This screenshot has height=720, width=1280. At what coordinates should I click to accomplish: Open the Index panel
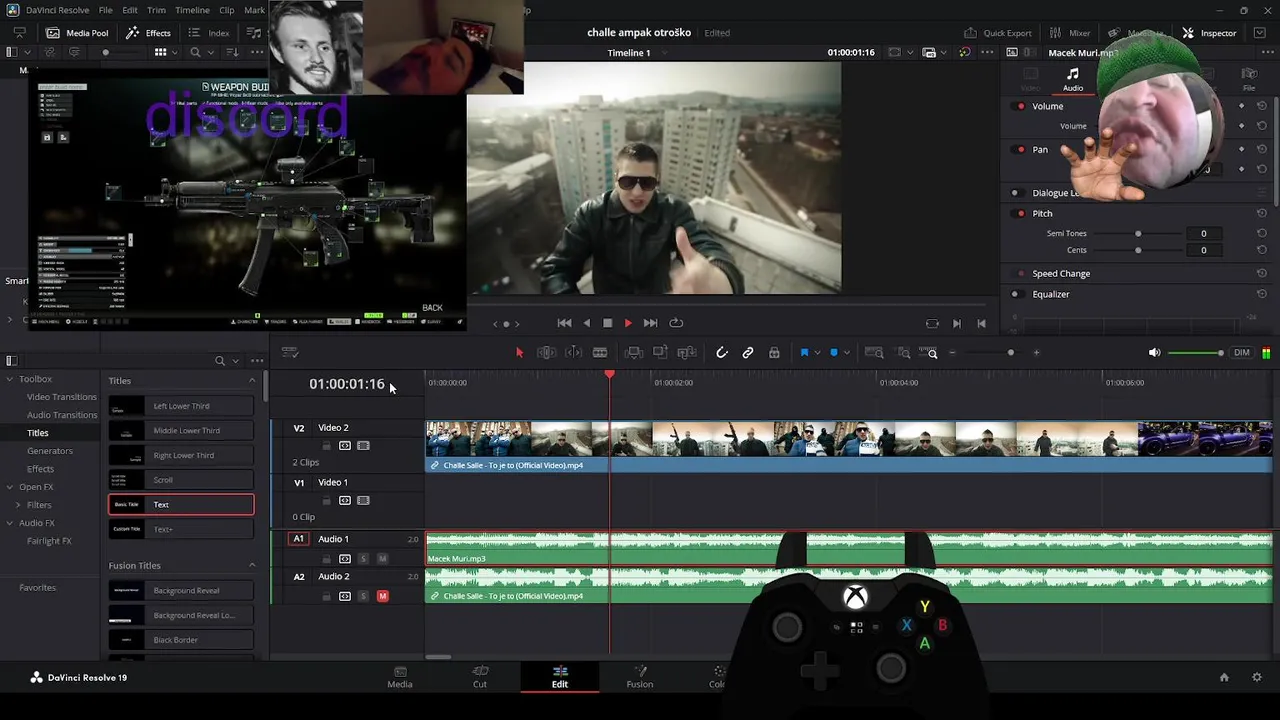[x=209, y=33]
